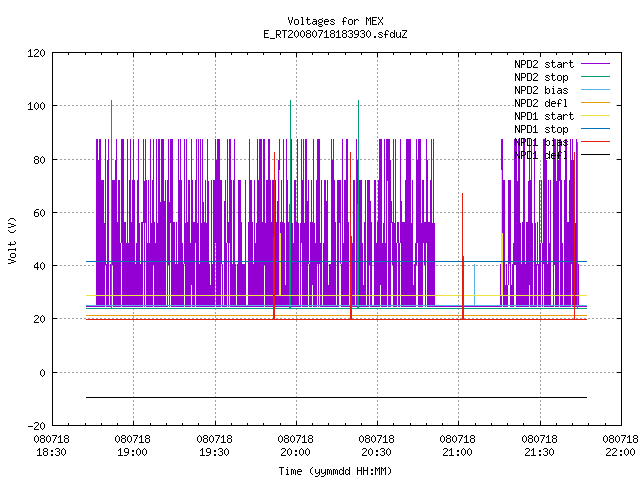Click the Time (yymmdd HH:MM) axis label
The height and width of the screenshot is (480, 640).
[335, 471]
